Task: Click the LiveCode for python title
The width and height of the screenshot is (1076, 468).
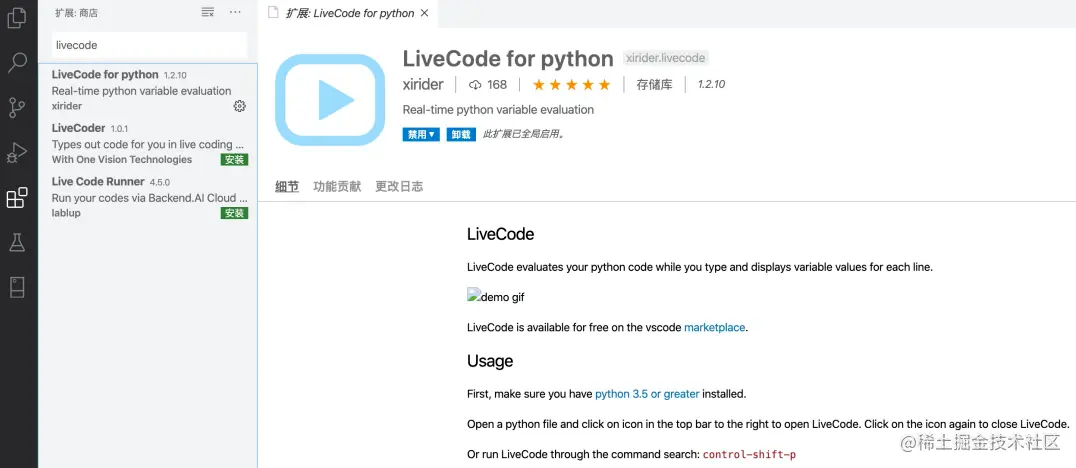Action: click(508, 58)
